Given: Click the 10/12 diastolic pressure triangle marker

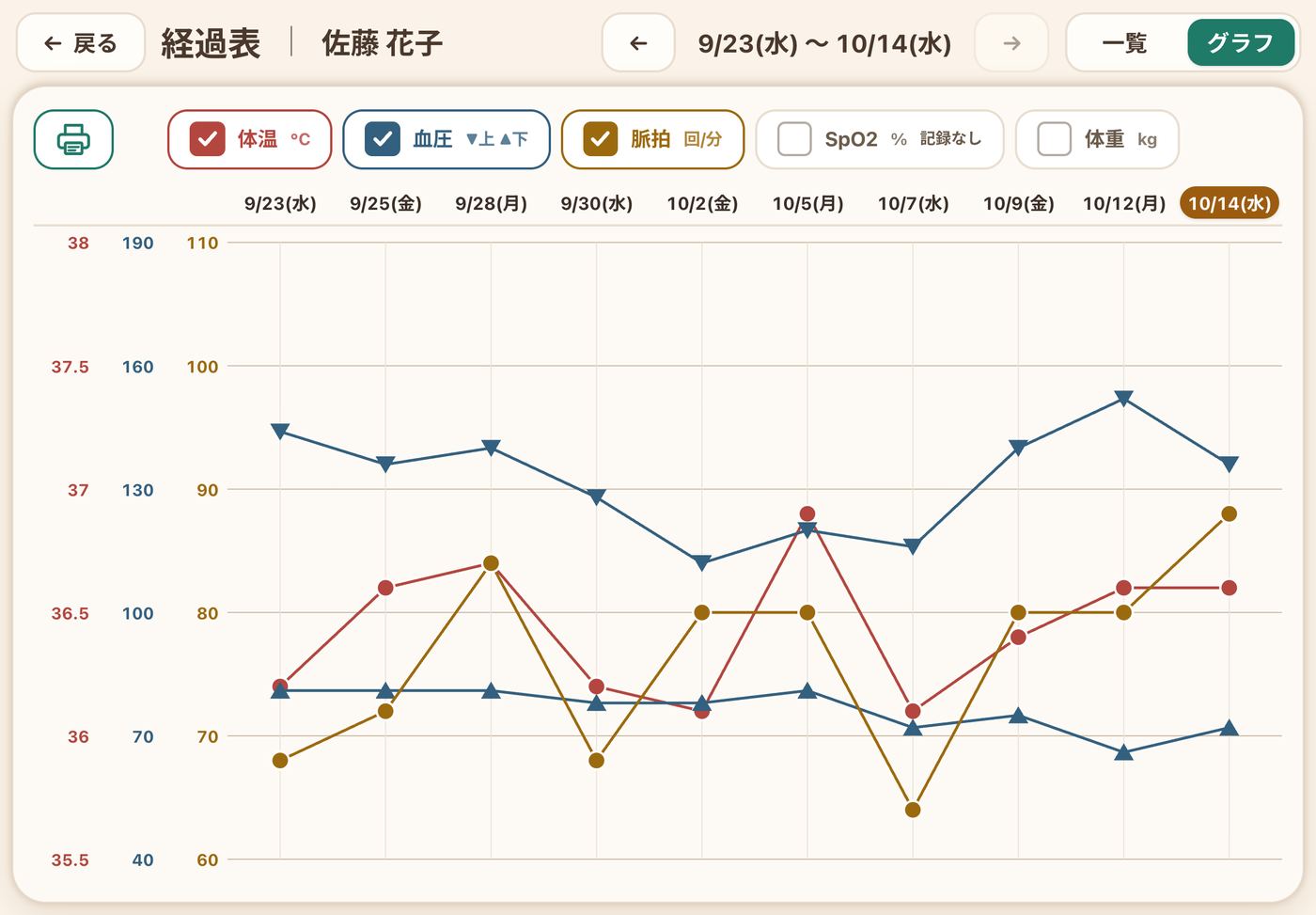Looking at the screenshot, I should (x=1123, y=752).
